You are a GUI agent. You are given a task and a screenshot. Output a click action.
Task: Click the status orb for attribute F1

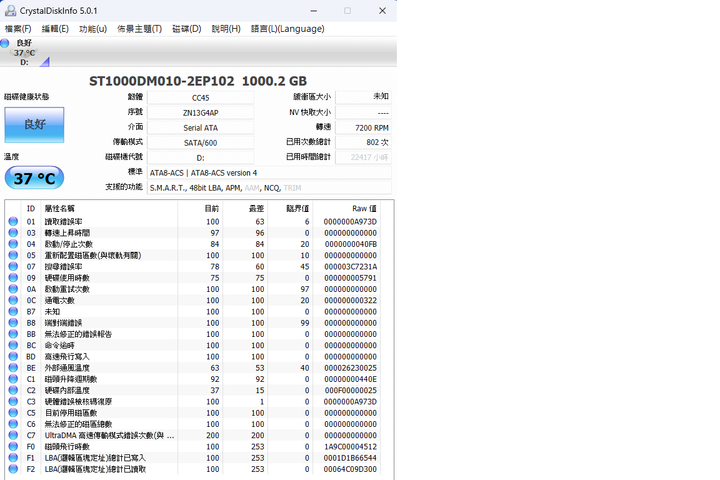click(13, 458)
